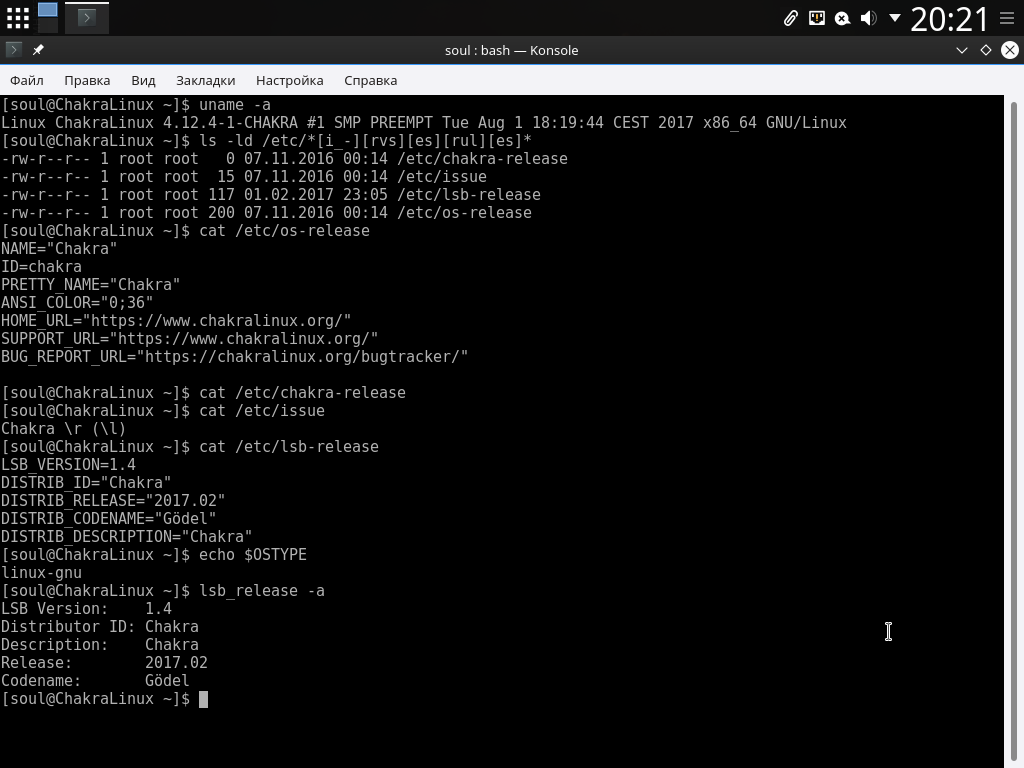
Task: Click the kernel version '4.12.4-1-CHAKRA' text
Action: (230, 123)
